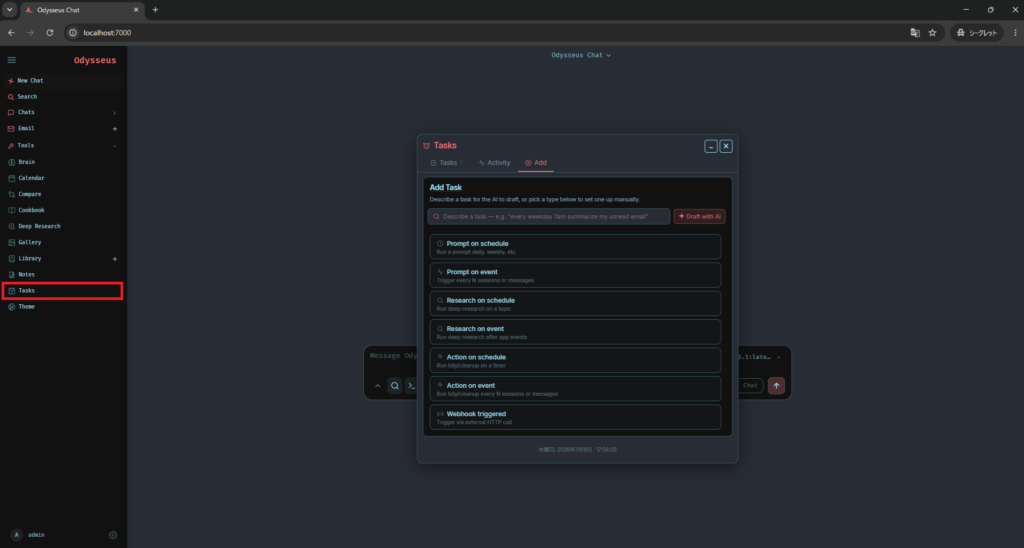Click the send arrow button
1024x548 pixels.
tap(776, 385)
